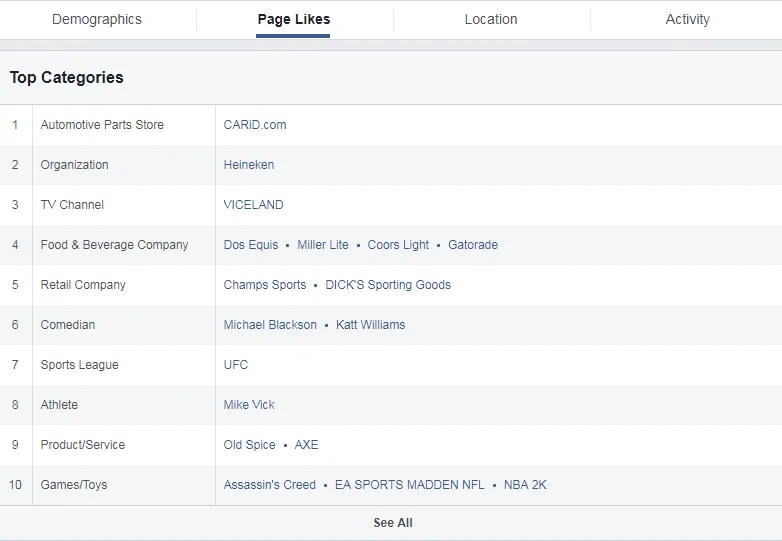782x541 pixels.
Task: Open the Gatorade page link
Action: click(472, 245)
